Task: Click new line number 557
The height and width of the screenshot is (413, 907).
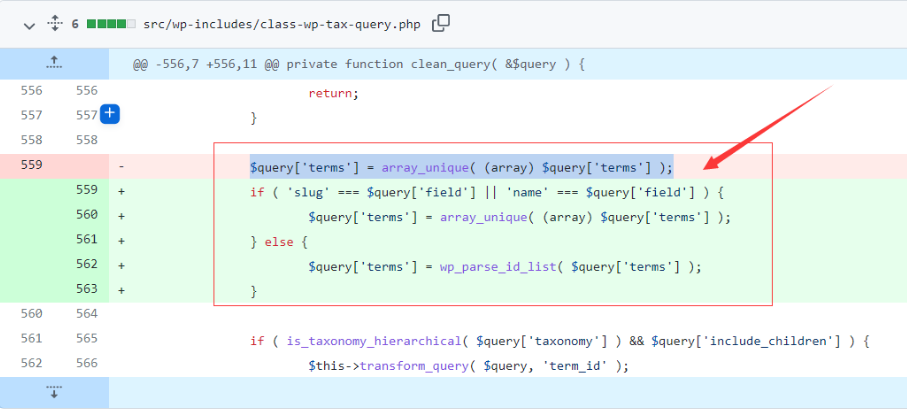Action: coord(87,115)
